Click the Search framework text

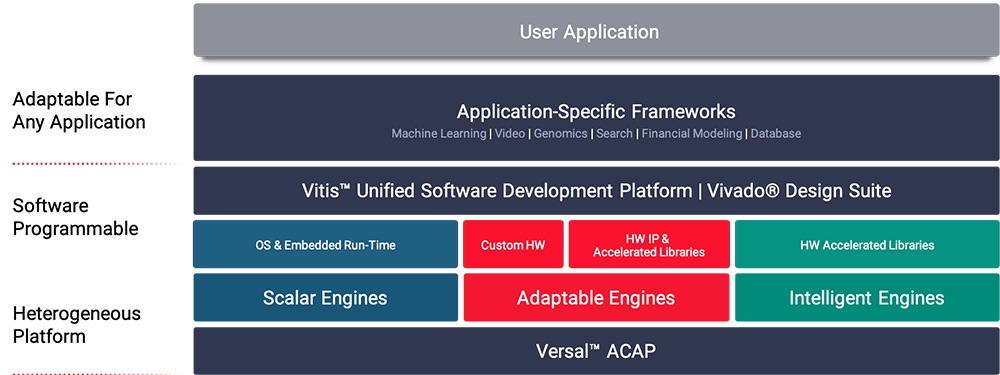pyautogui.click(x=614, y=134)
